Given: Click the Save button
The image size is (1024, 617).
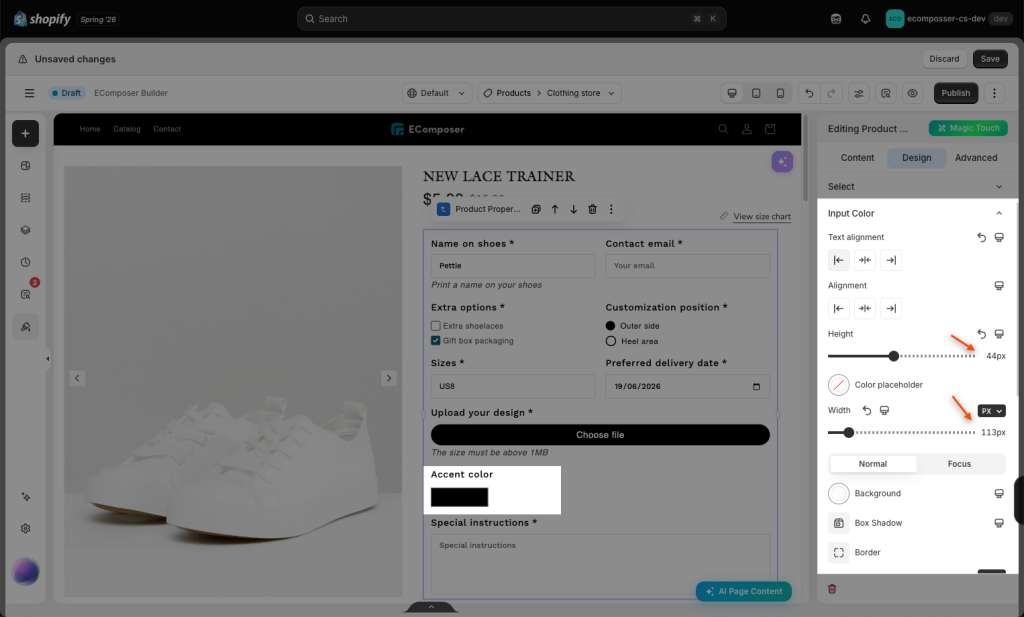Looking at the screenshot, I should (x=989, y=59).
